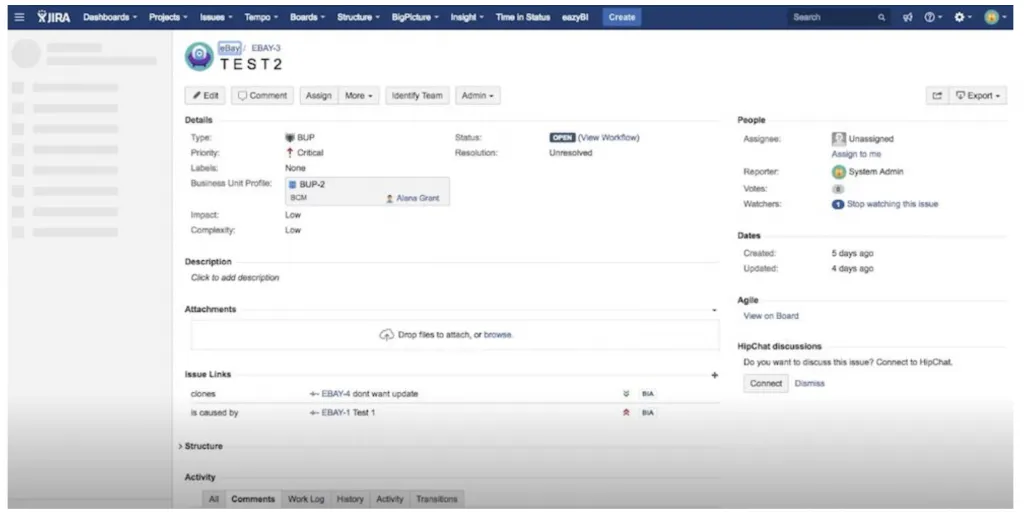Click the Alana Grant user link

coord(418,198)
